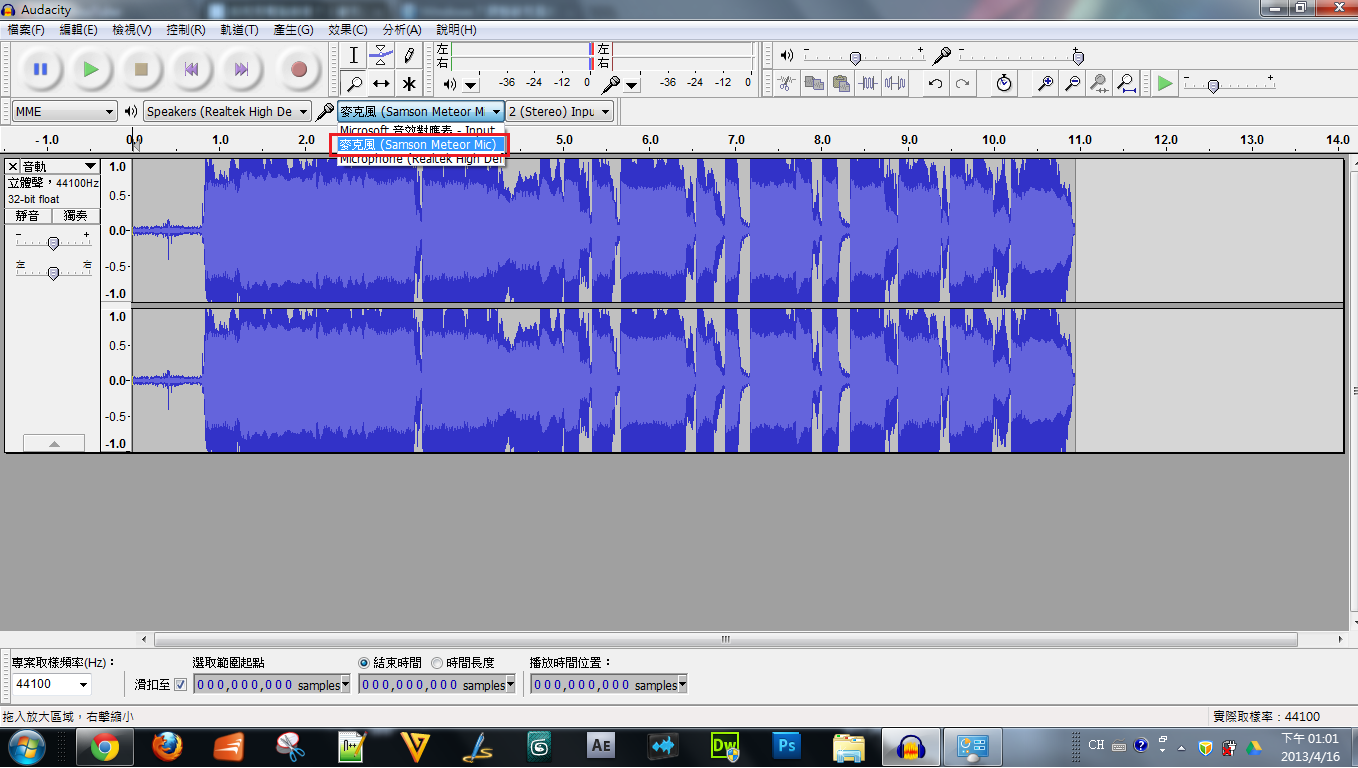The width and height of the screenshot is (1358, 768).
Task: Collapse track using the bottom triangle button
Action: 54,443
